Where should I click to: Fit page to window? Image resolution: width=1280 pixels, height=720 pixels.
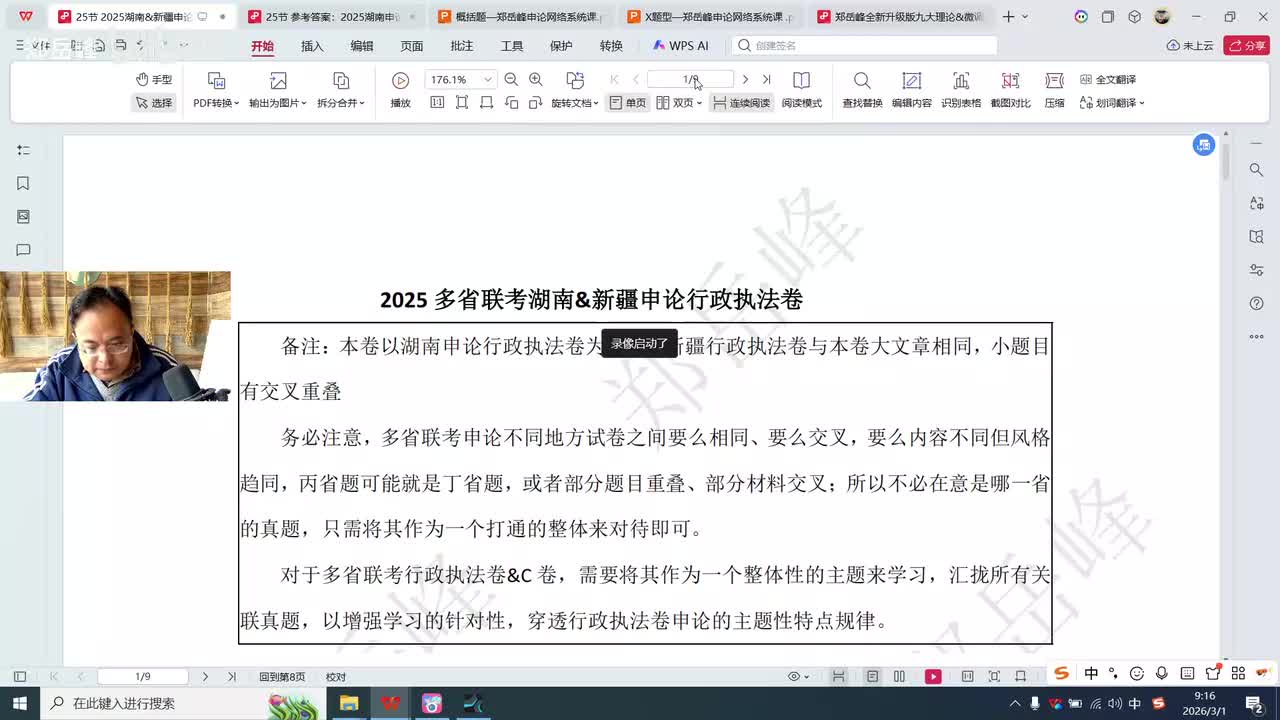[x=462, y=102]
